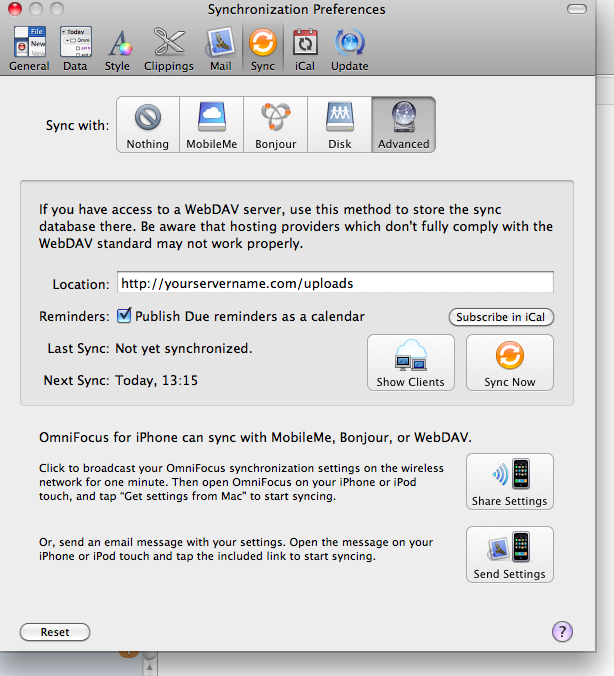Open the iCal preferences pane

[304, 49]
